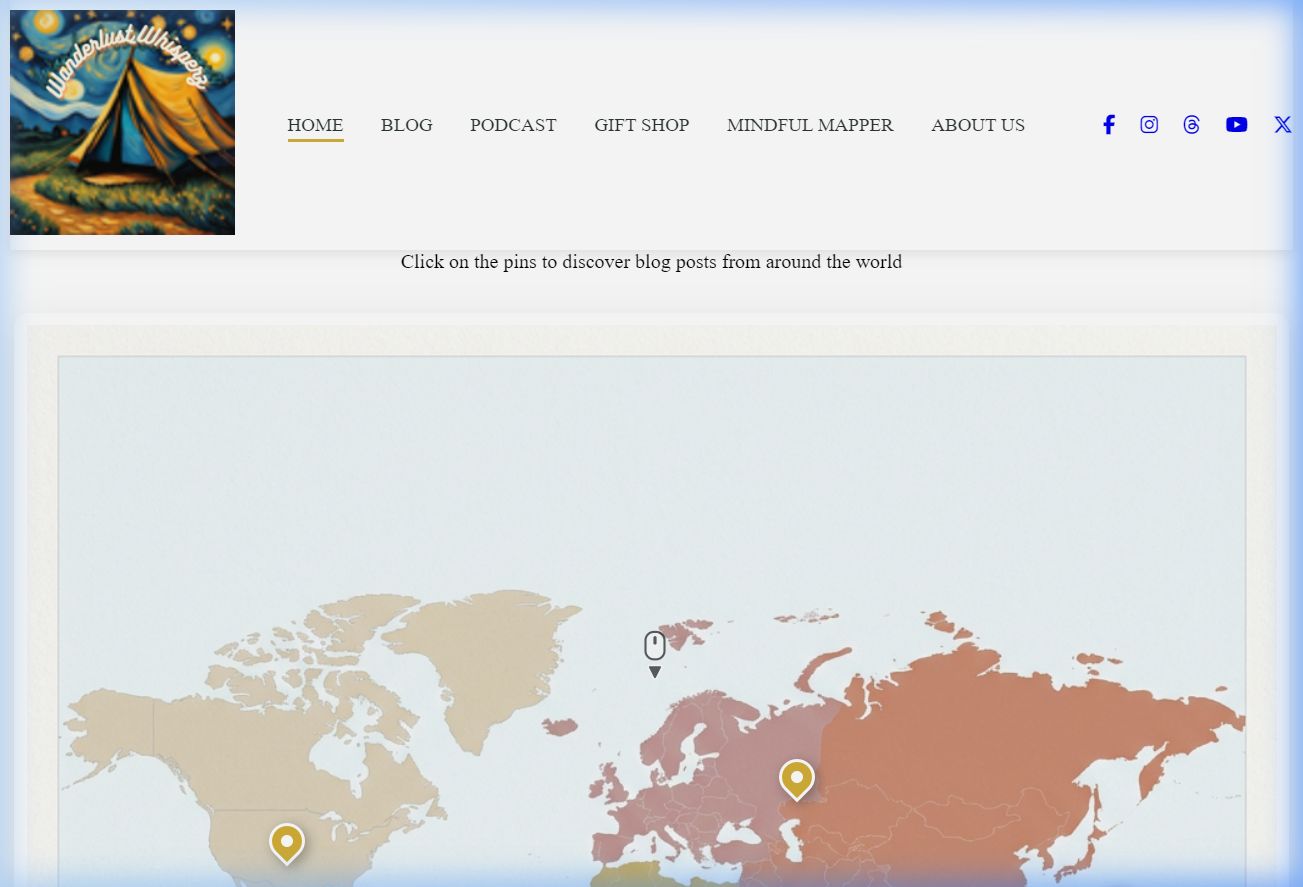Click the Threads social icon
The height and width of the screenshot is (887, 1303).
pos(1191,125)
